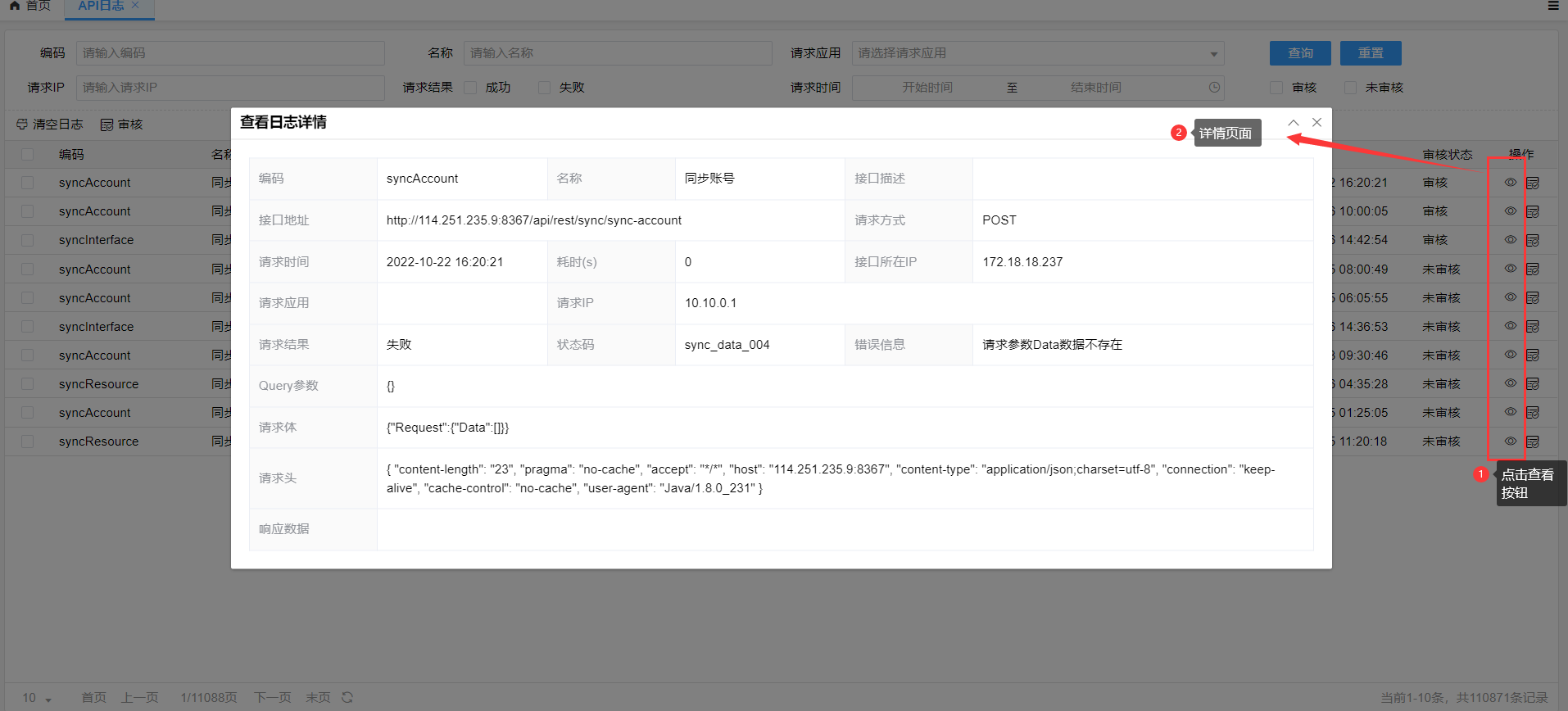
Task: View details of the 10:00:05 log row
Action: (1511, 211)
